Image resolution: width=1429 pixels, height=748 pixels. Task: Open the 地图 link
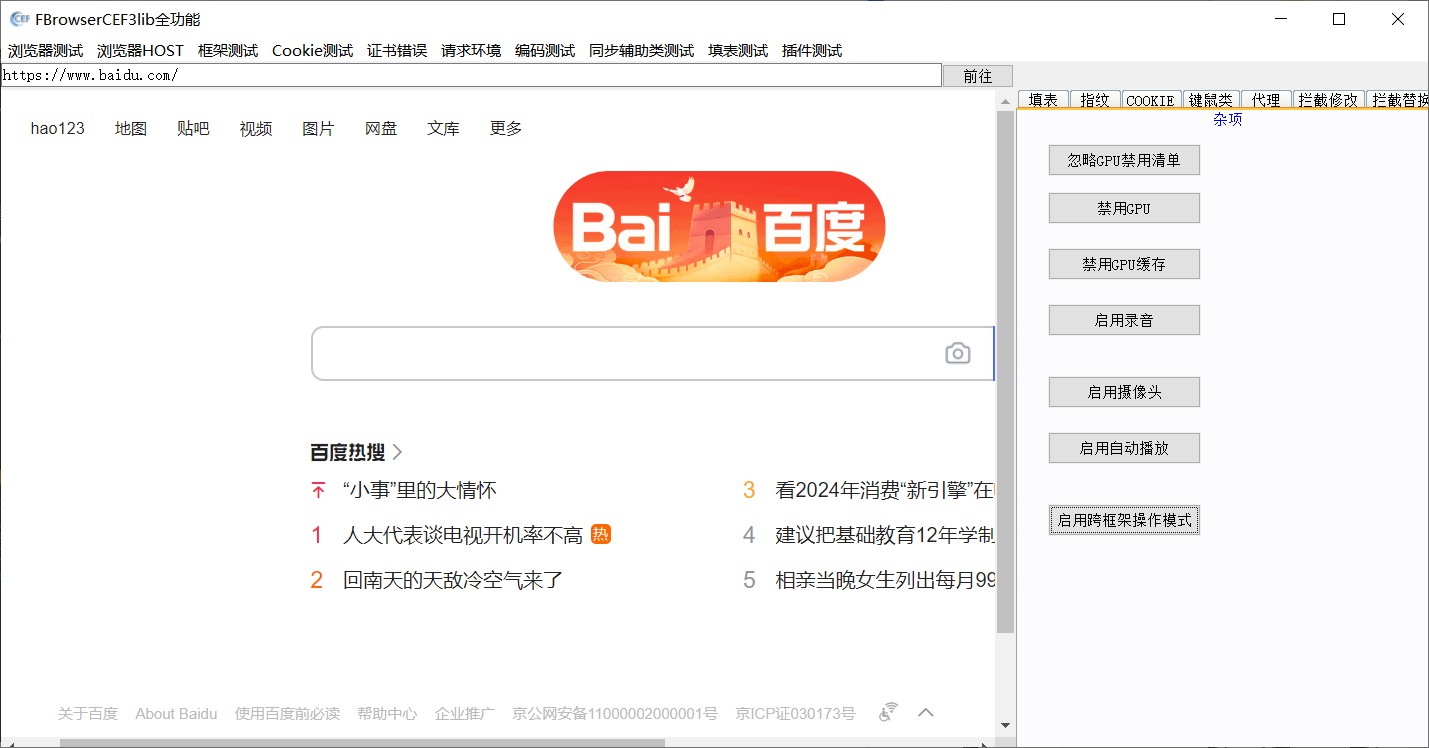[131, 128]
